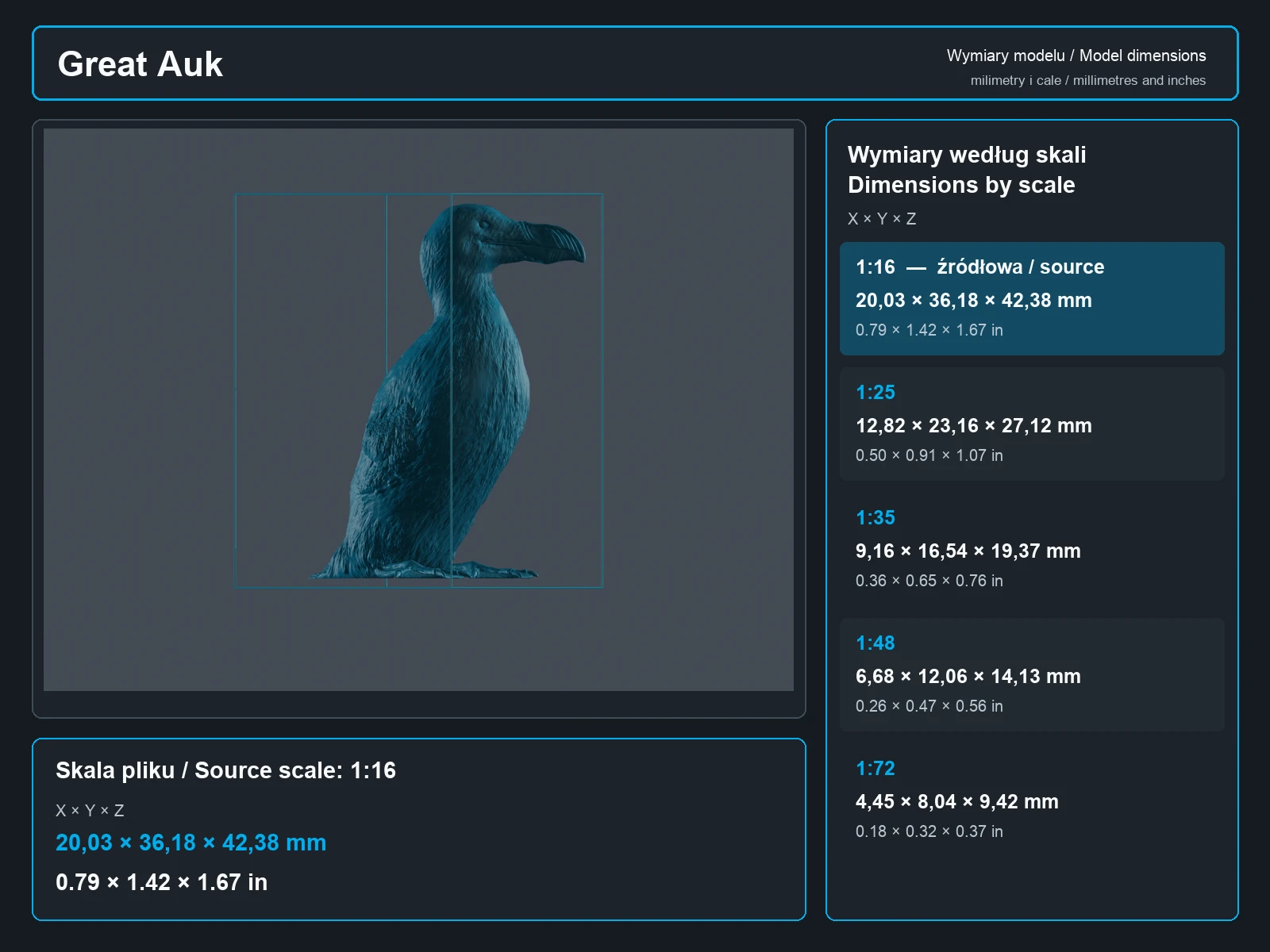Select the 1:16 źródłowa / source row
The height and width of the screenshot is (952, 1270).
(x=1032, y=298)
